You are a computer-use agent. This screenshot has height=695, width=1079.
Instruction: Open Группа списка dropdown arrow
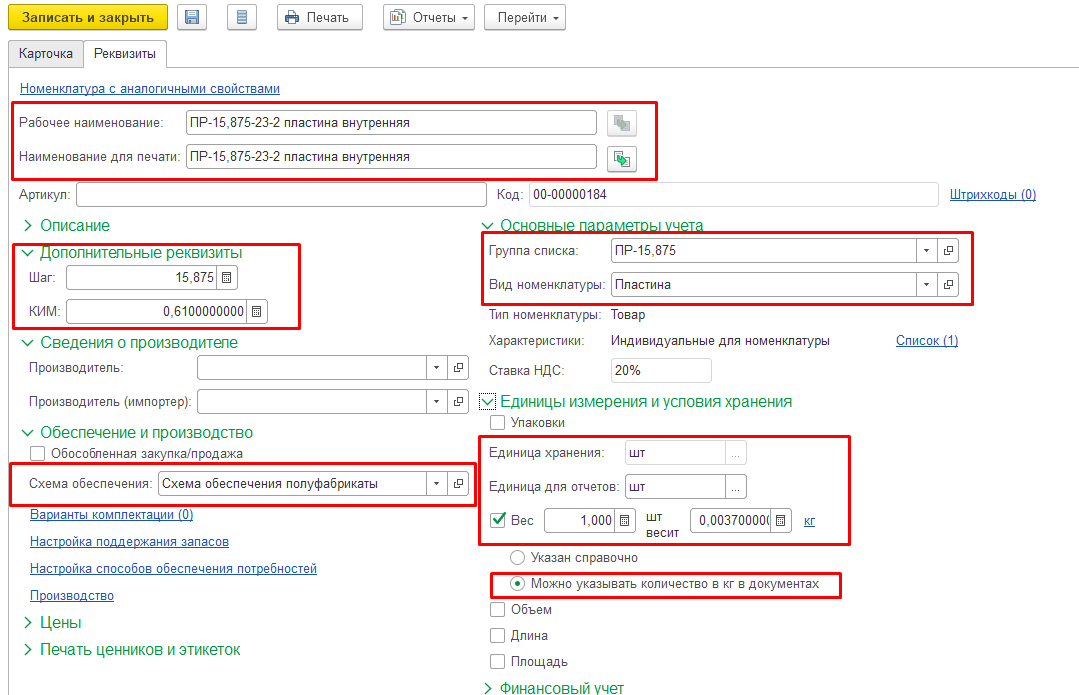coord(926,250)
